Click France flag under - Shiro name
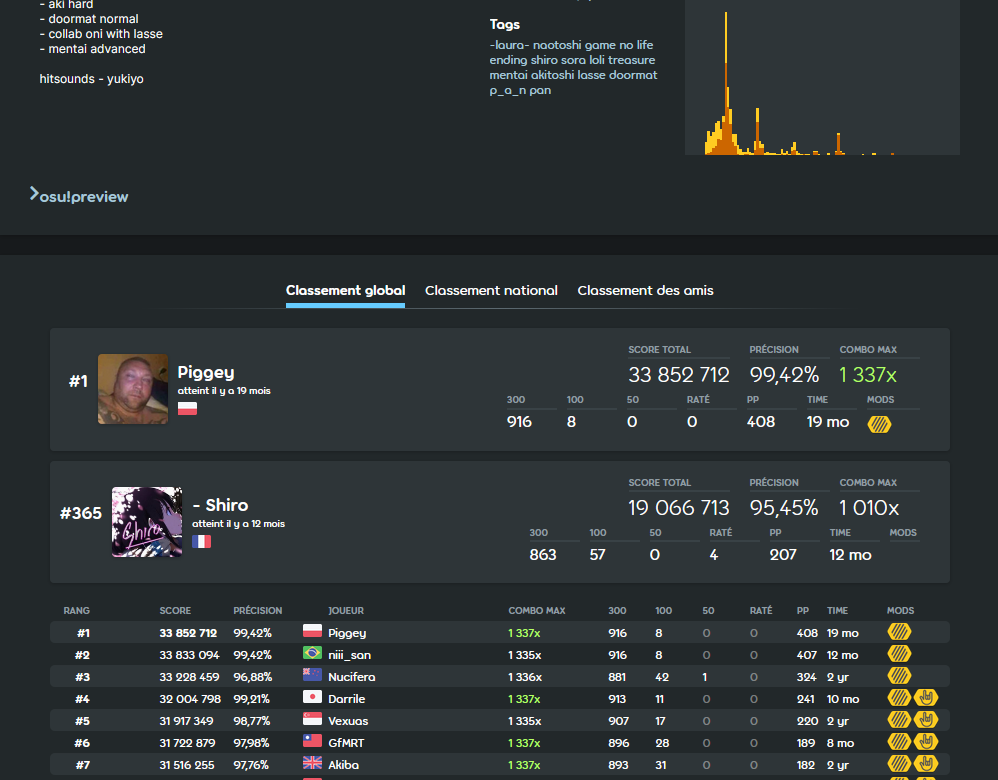 coord(201,541)
